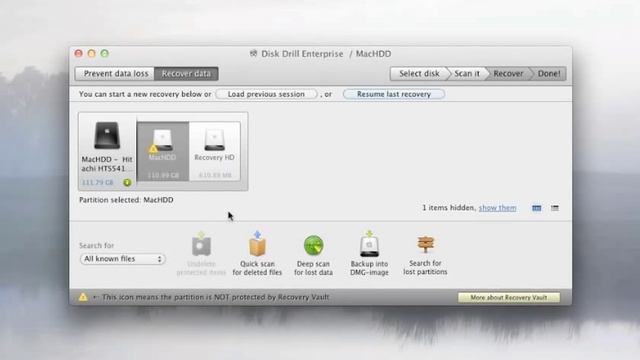
Task: Open the Recover data tab
Action: coord(186,73)
